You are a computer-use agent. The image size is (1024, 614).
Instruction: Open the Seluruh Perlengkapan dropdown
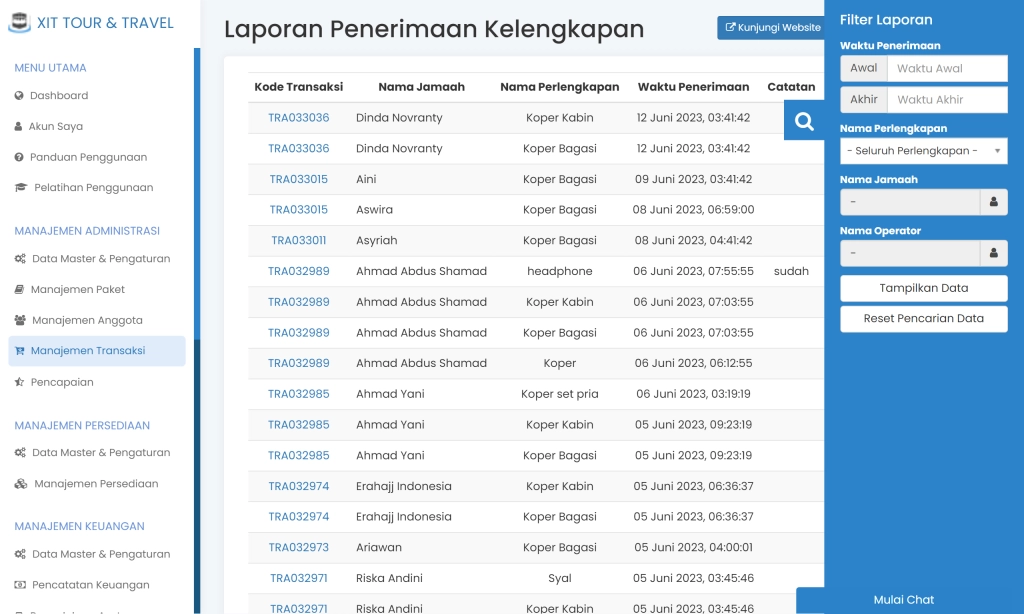tap(922, 150)
